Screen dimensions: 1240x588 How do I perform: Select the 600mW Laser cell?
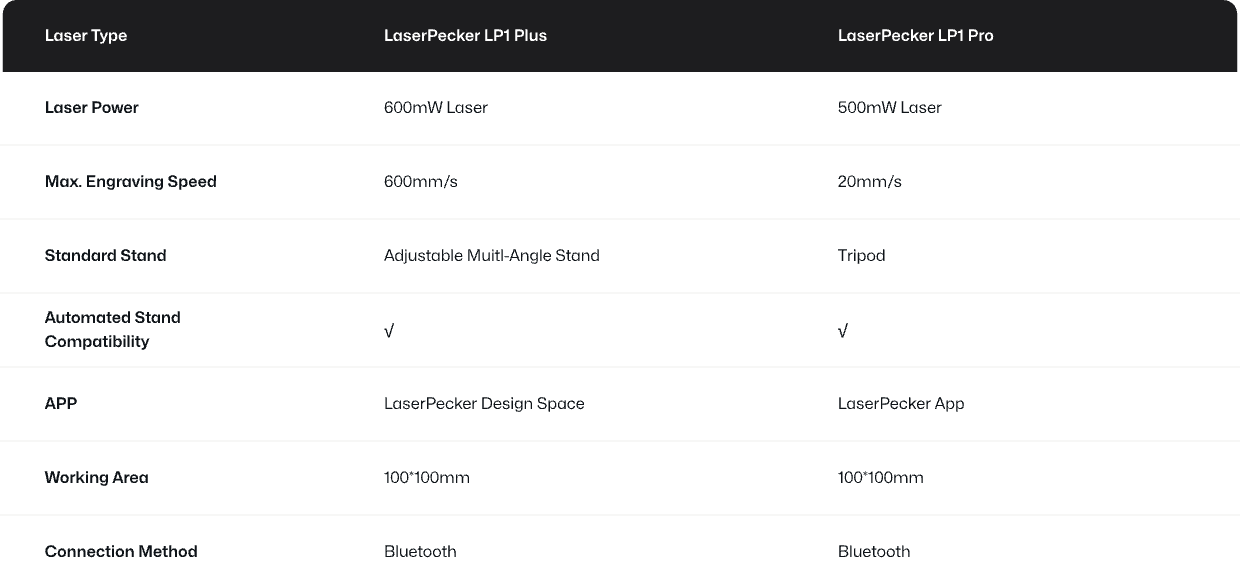click(435, 108)
